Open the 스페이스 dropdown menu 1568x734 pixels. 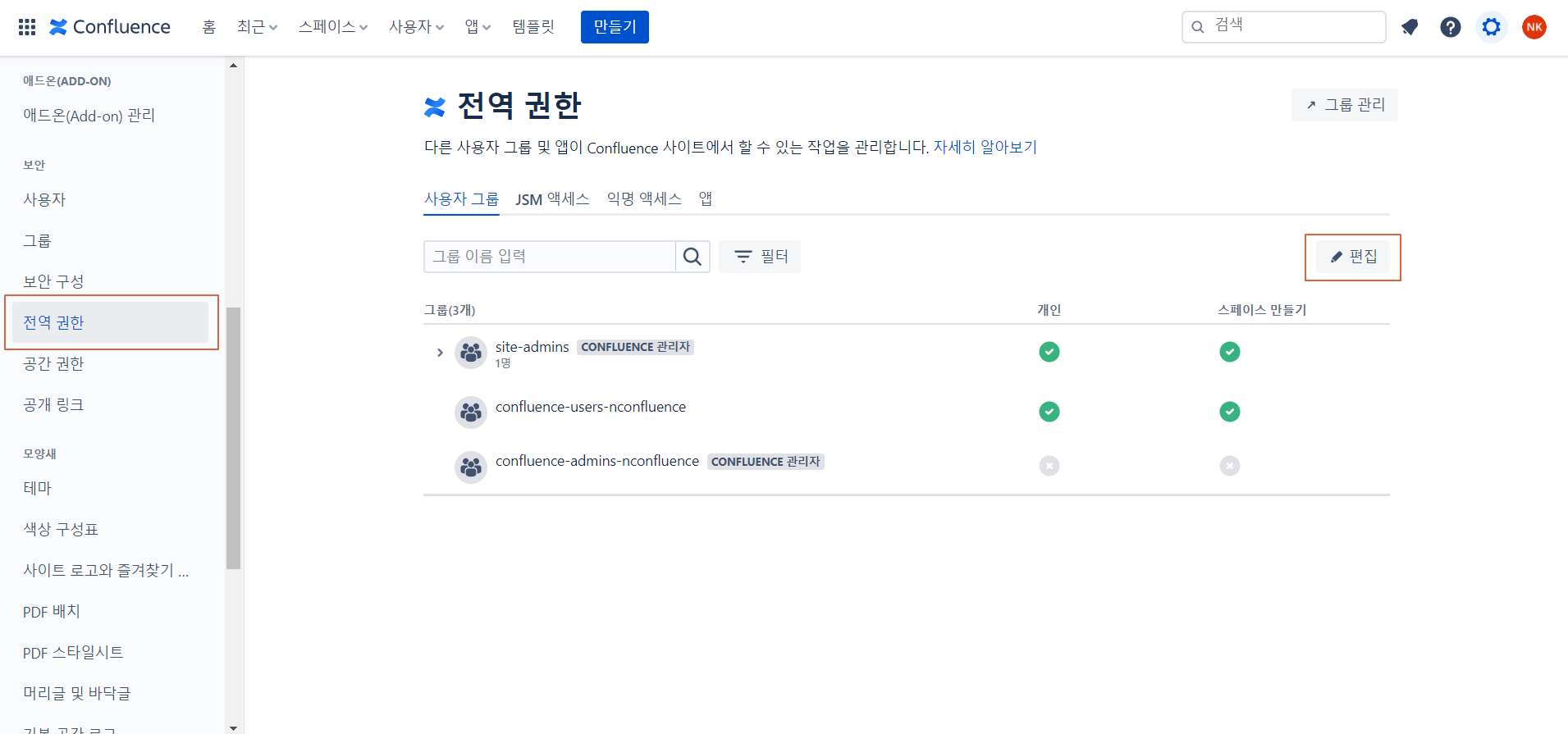pyautogui.click(x=333, y=27)
